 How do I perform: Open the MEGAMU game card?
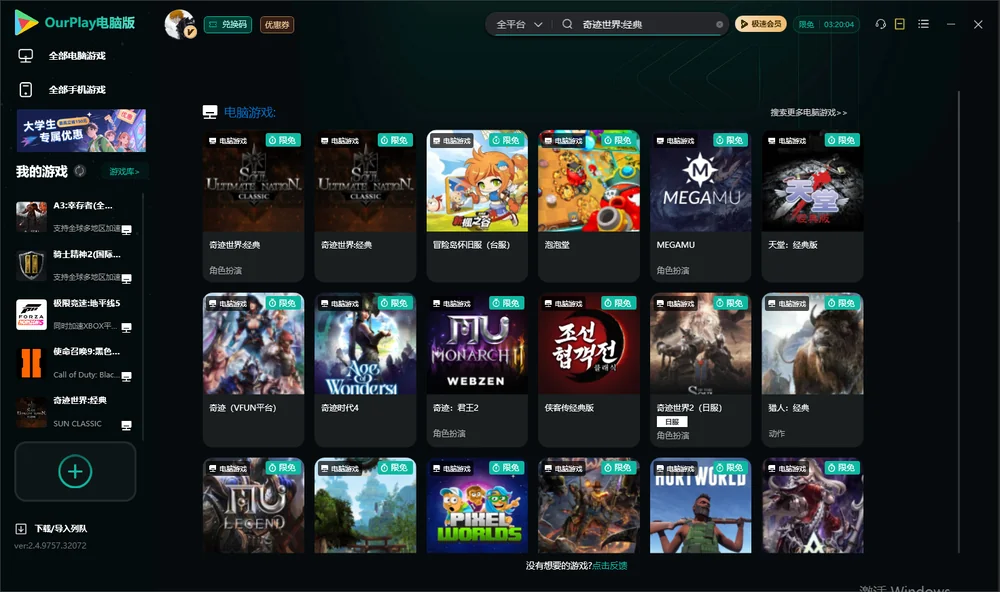pos(701,205)
